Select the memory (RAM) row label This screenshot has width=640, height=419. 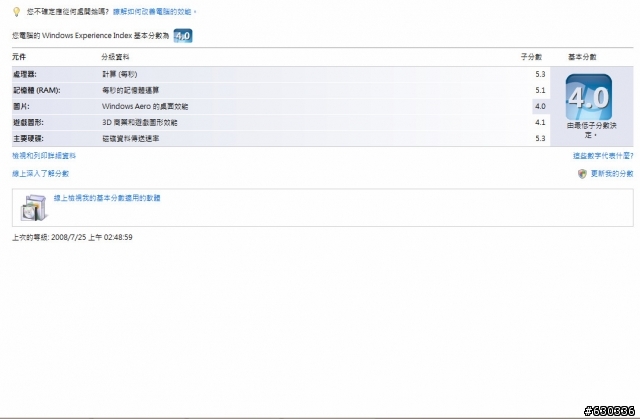coord(37,90)
